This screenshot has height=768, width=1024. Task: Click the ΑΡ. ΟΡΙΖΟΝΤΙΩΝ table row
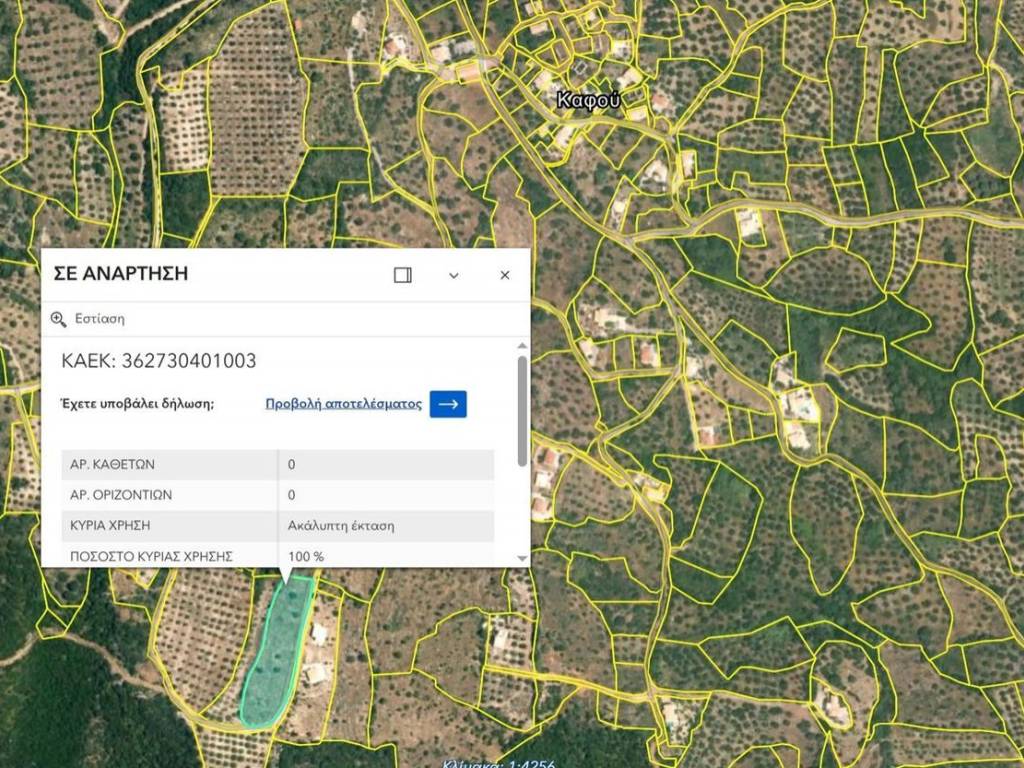[x=277, y=495]
